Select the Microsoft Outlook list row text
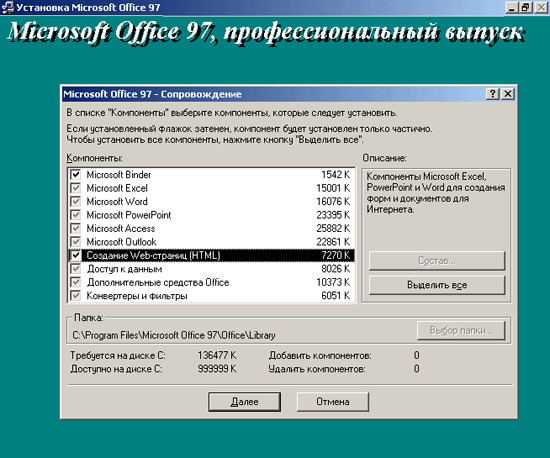550x458 pixels. (121, 242)
